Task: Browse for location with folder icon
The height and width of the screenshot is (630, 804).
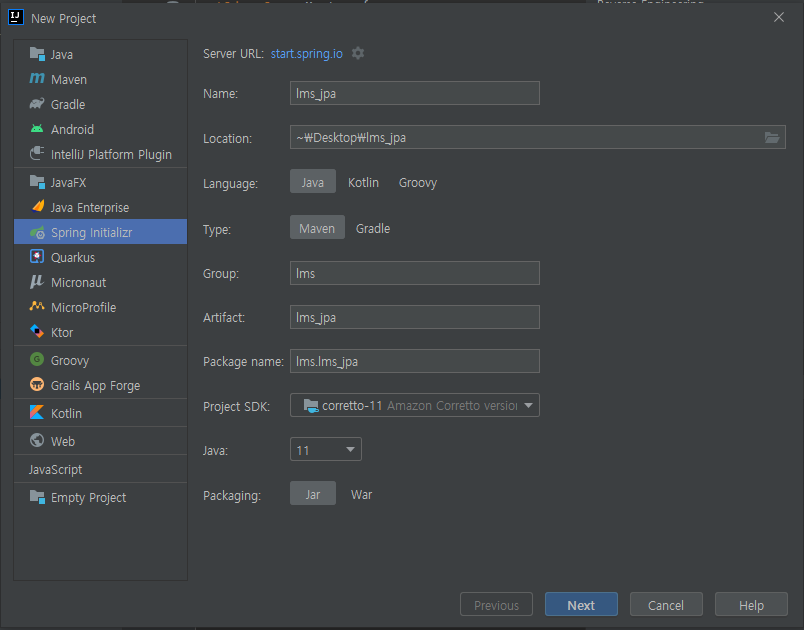Action: click(772, 137)
